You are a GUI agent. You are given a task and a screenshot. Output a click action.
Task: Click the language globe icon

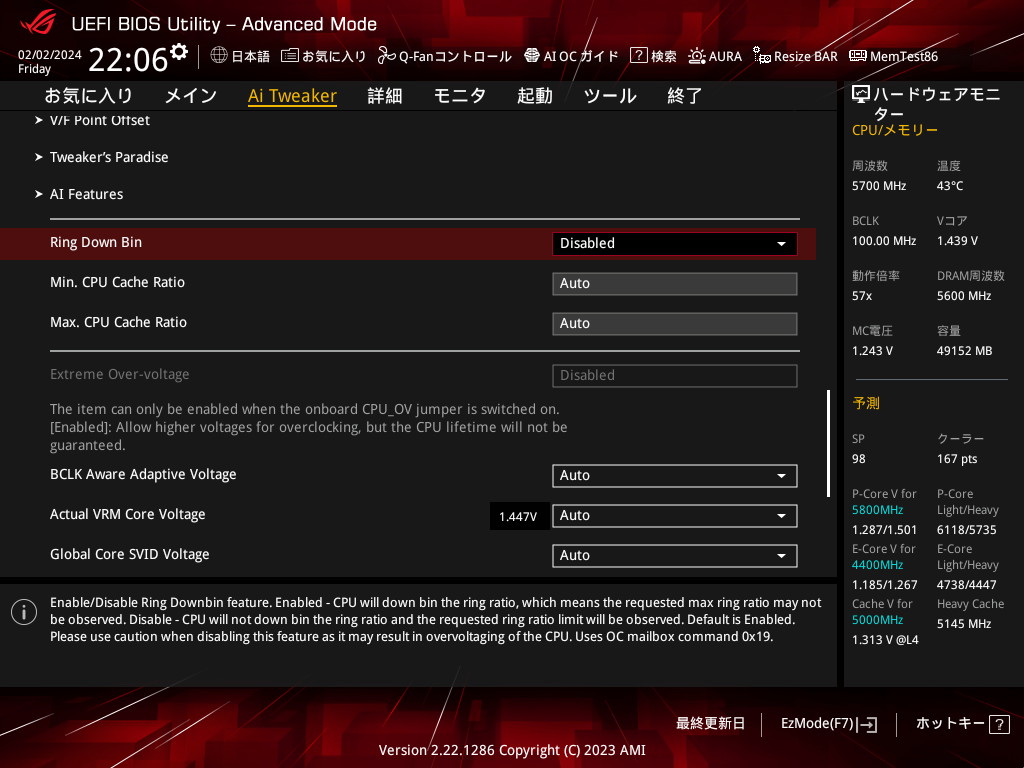(x=219, y=55)
